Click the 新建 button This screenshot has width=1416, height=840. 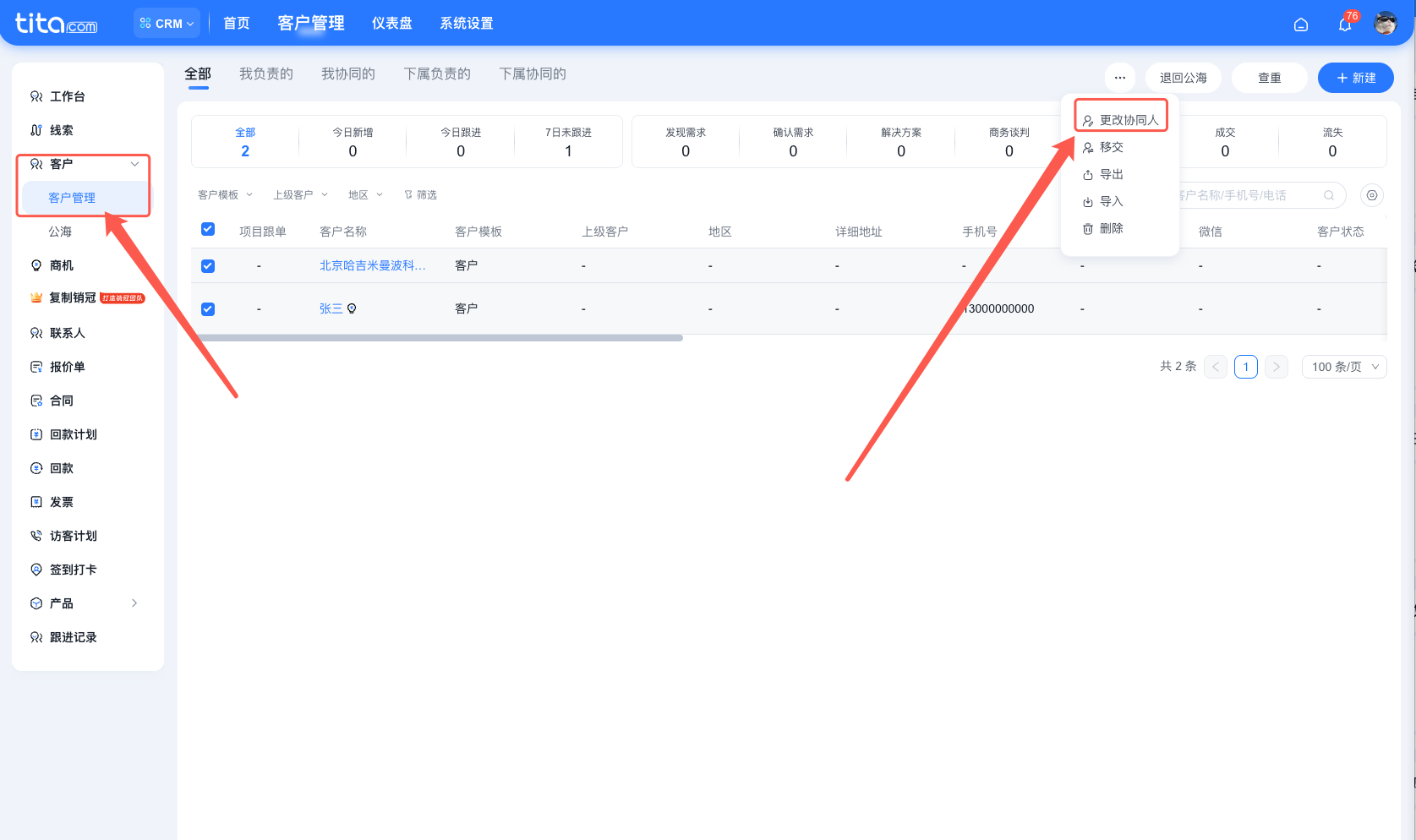click(1355, 78)
